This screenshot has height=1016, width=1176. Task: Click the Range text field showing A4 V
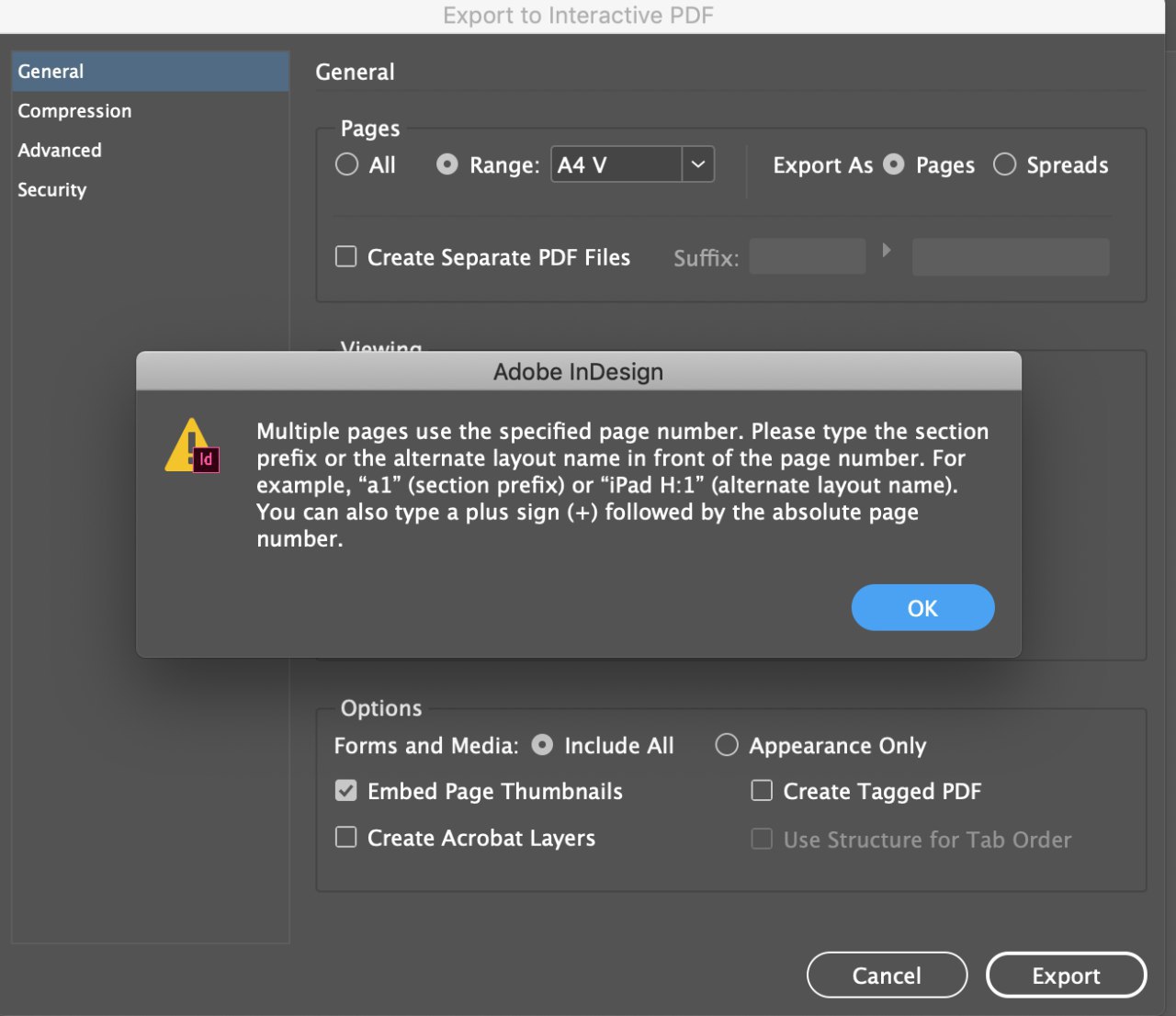(x=616, y=164)
